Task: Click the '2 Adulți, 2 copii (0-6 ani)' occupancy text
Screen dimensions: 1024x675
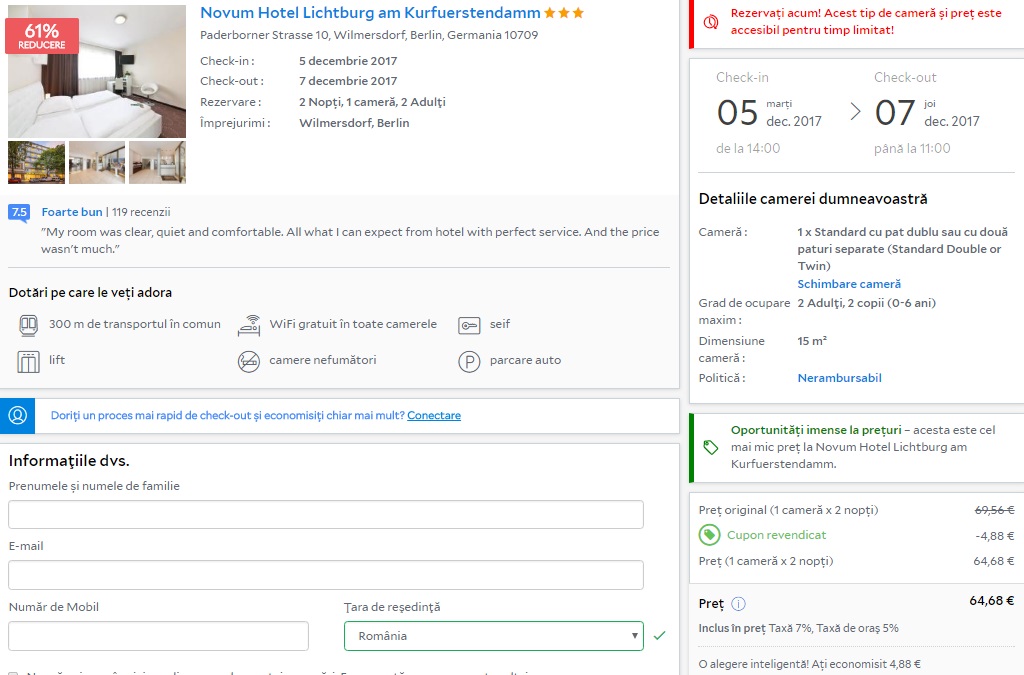Action: pos(867,304)
